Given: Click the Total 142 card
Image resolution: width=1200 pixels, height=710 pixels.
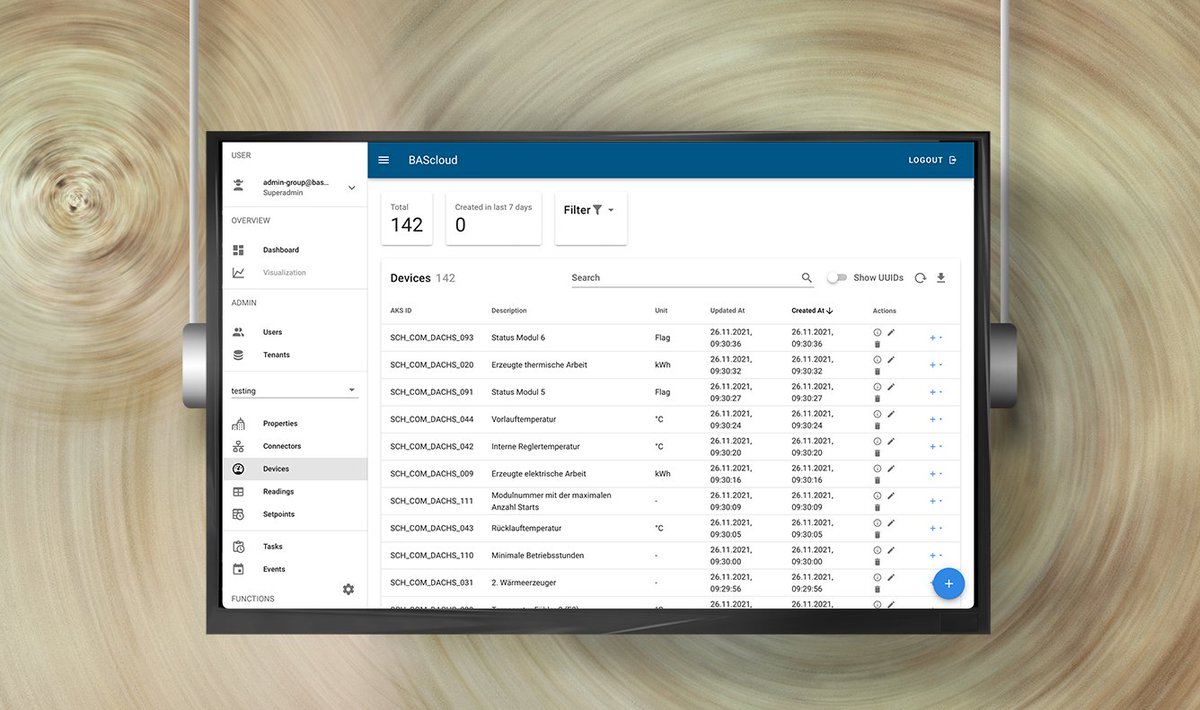Looking at the screenshot, I should tap(407, 218).
